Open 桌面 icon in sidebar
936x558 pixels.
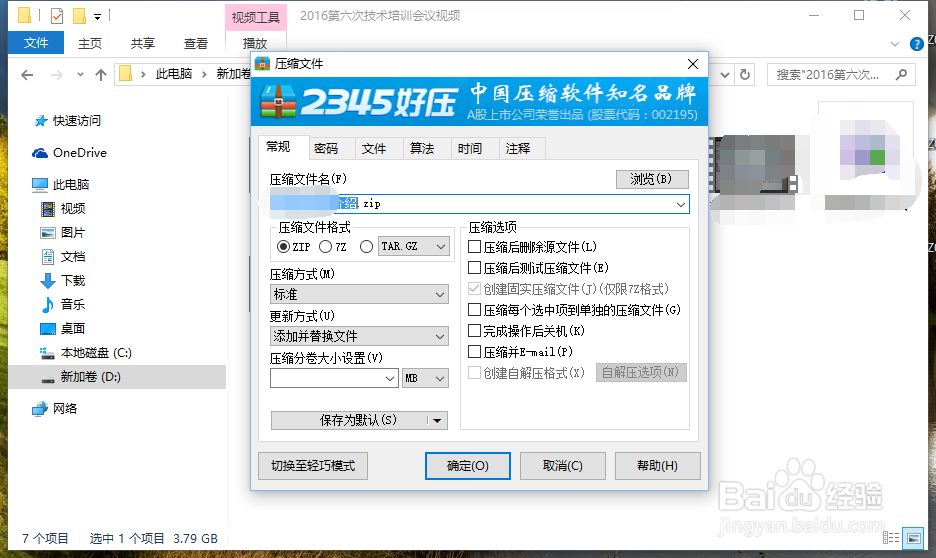coord(48,329)
